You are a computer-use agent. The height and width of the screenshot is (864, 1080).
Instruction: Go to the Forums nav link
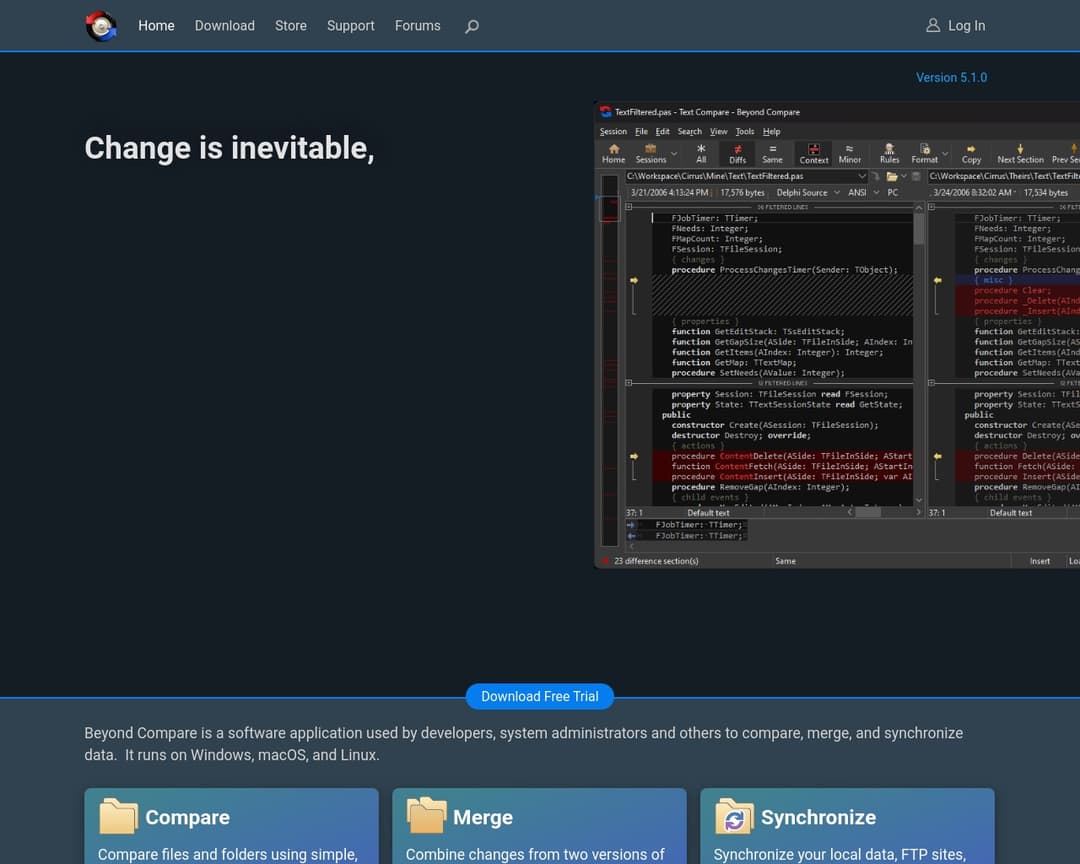[x=417, y=25]
